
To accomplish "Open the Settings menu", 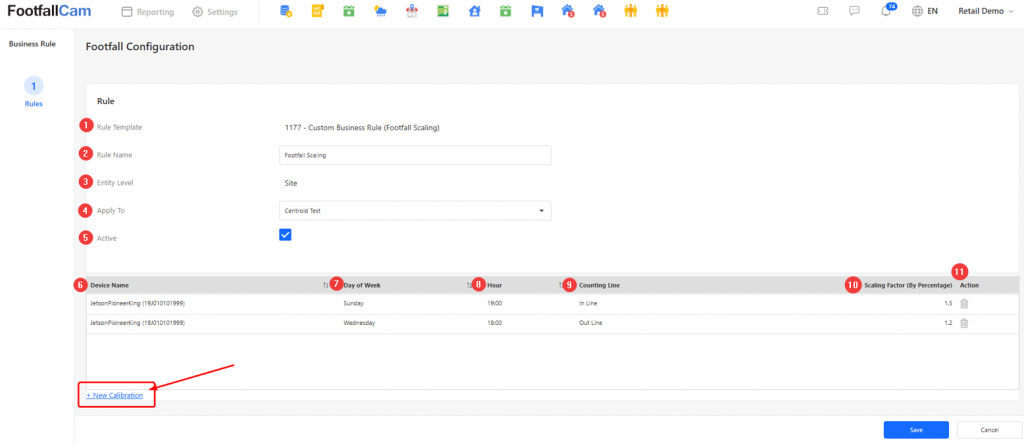I will [x=214, y=12].
